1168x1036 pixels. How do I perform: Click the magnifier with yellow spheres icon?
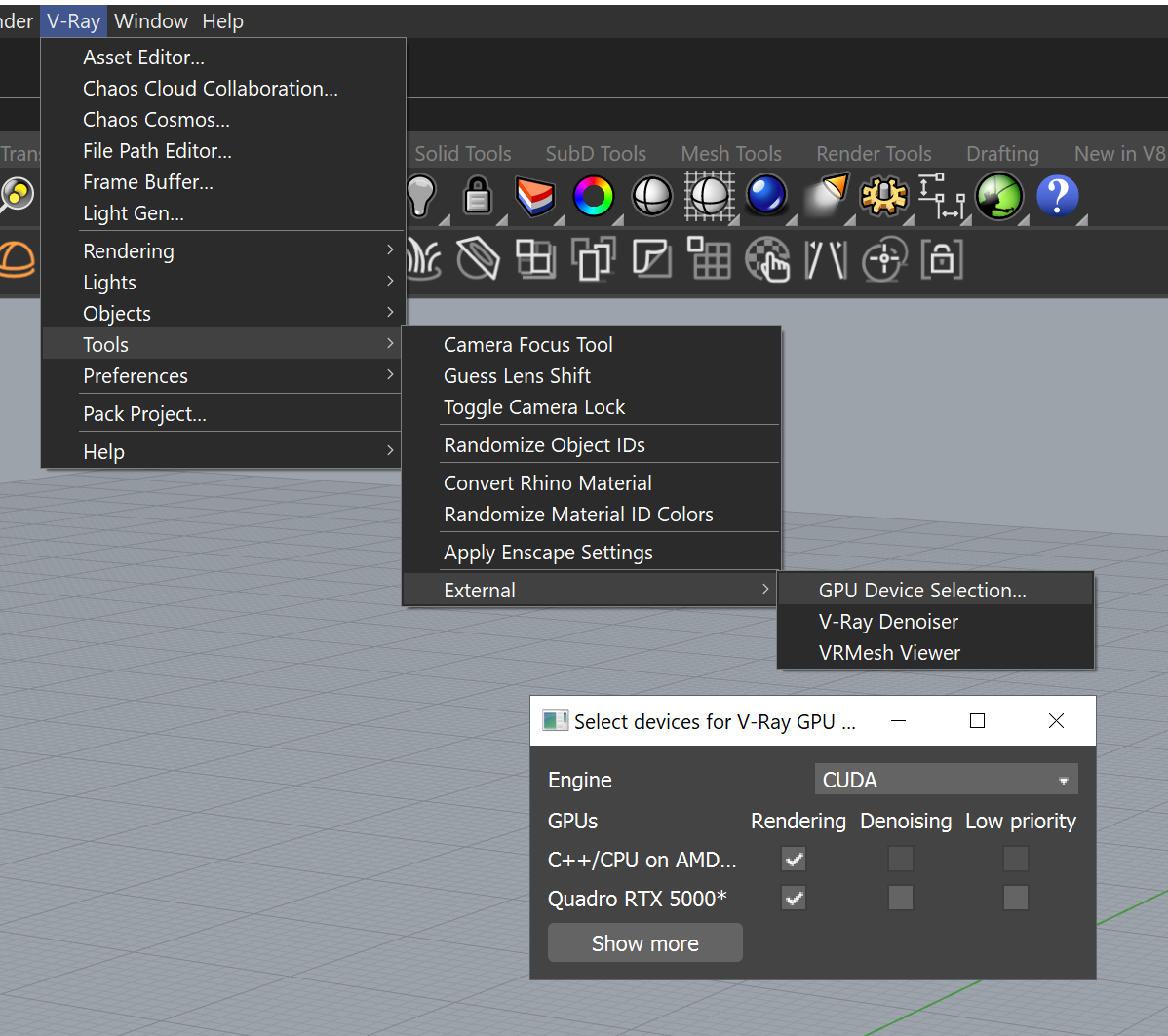(x=17, y=195)
